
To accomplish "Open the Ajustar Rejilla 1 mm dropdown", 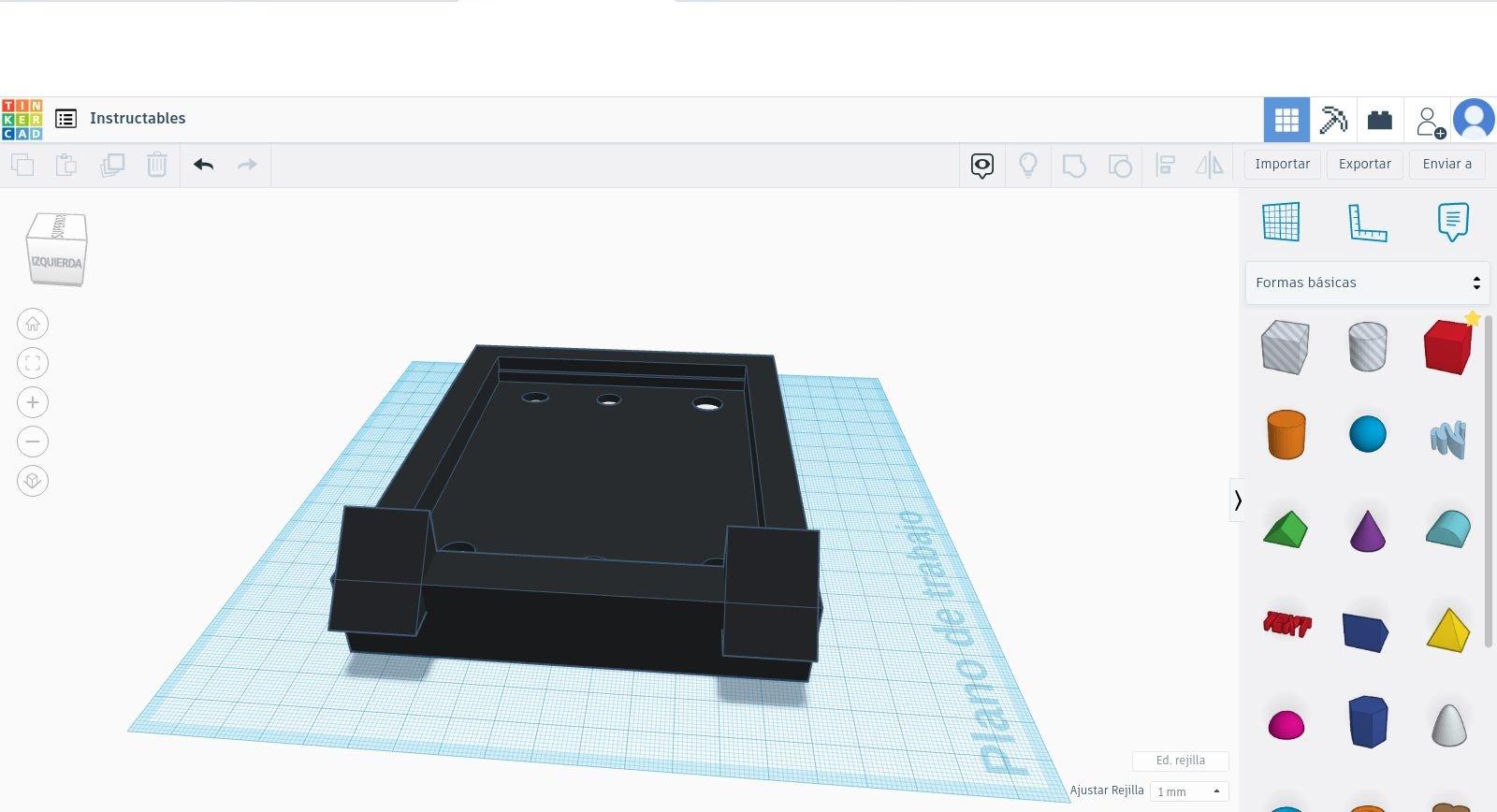I will [x=1188, y=791].
